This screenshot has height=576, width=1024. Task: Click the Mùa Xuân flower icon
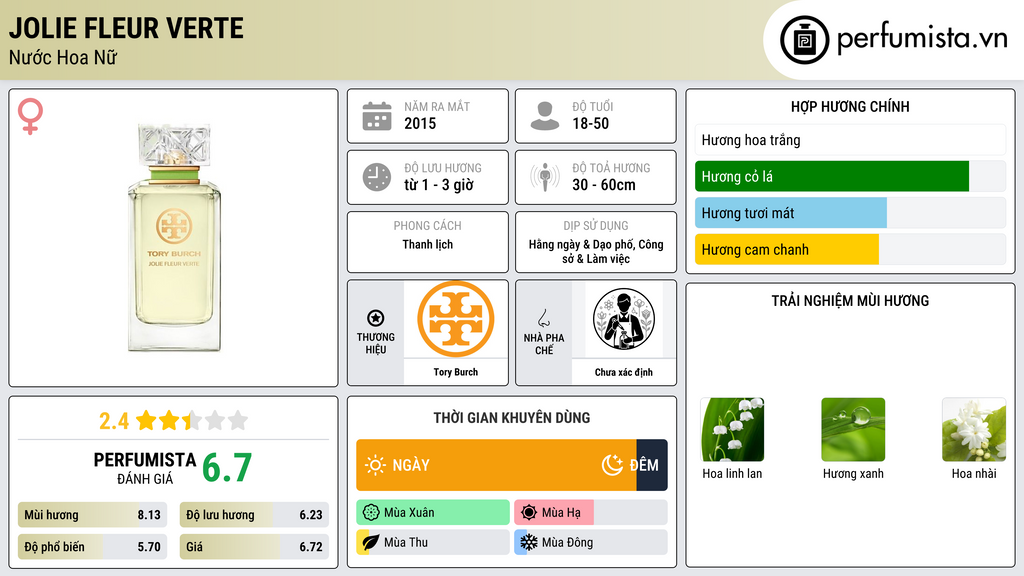[x=371, y=513]
